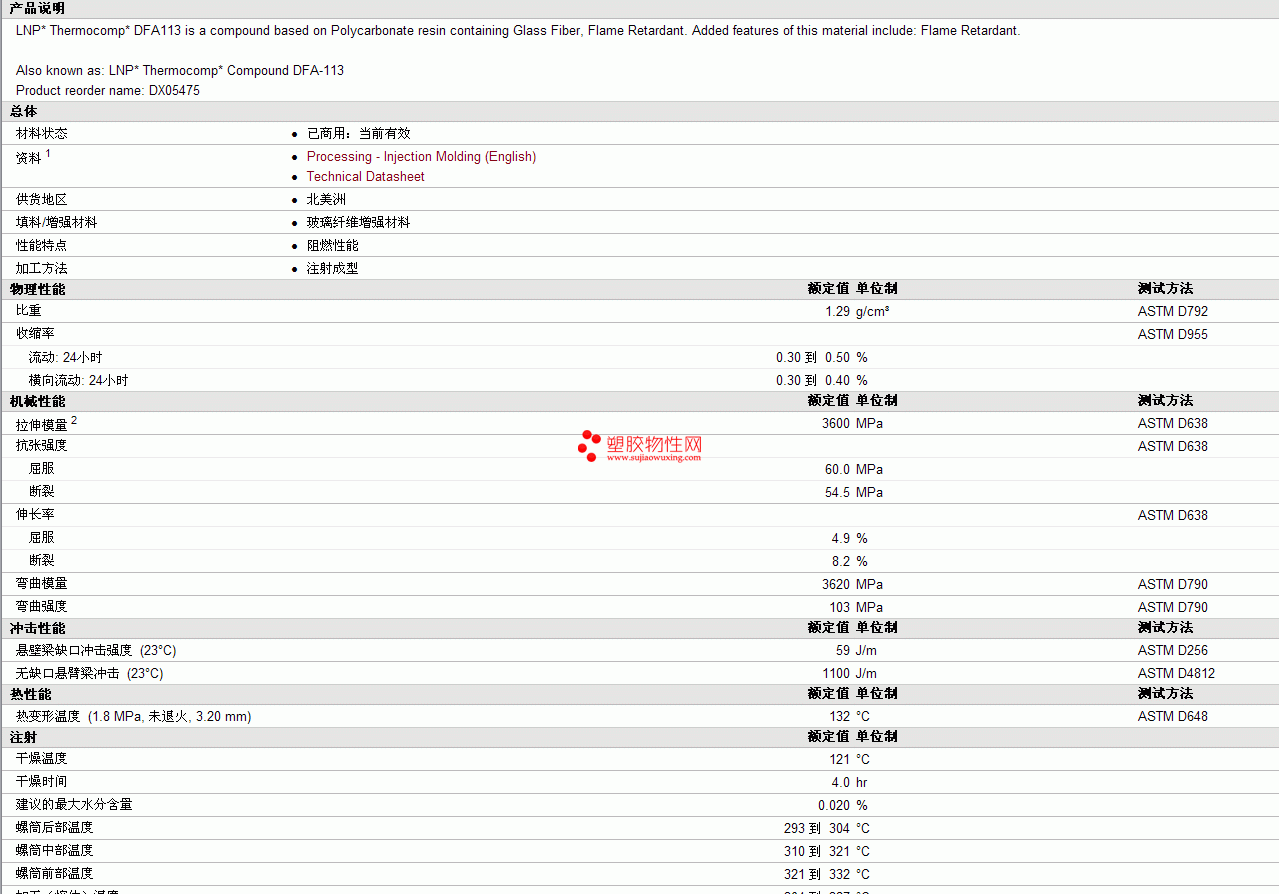Viewport: 1279px width, 894px height.
Task: Click elongation value 8.2 %
Action: coord(850,561)
